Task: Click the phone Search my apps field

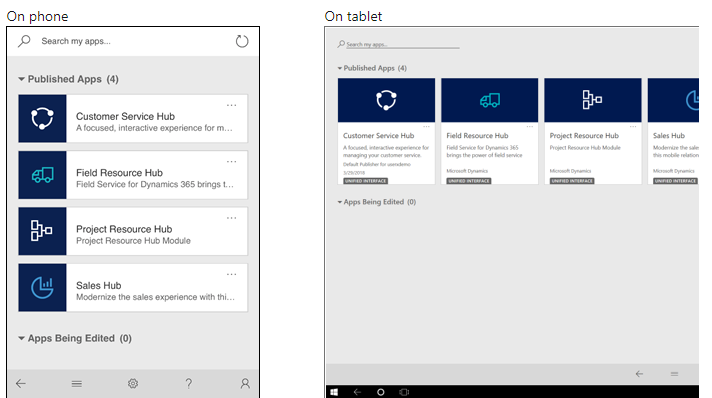Action: (133, 41)
